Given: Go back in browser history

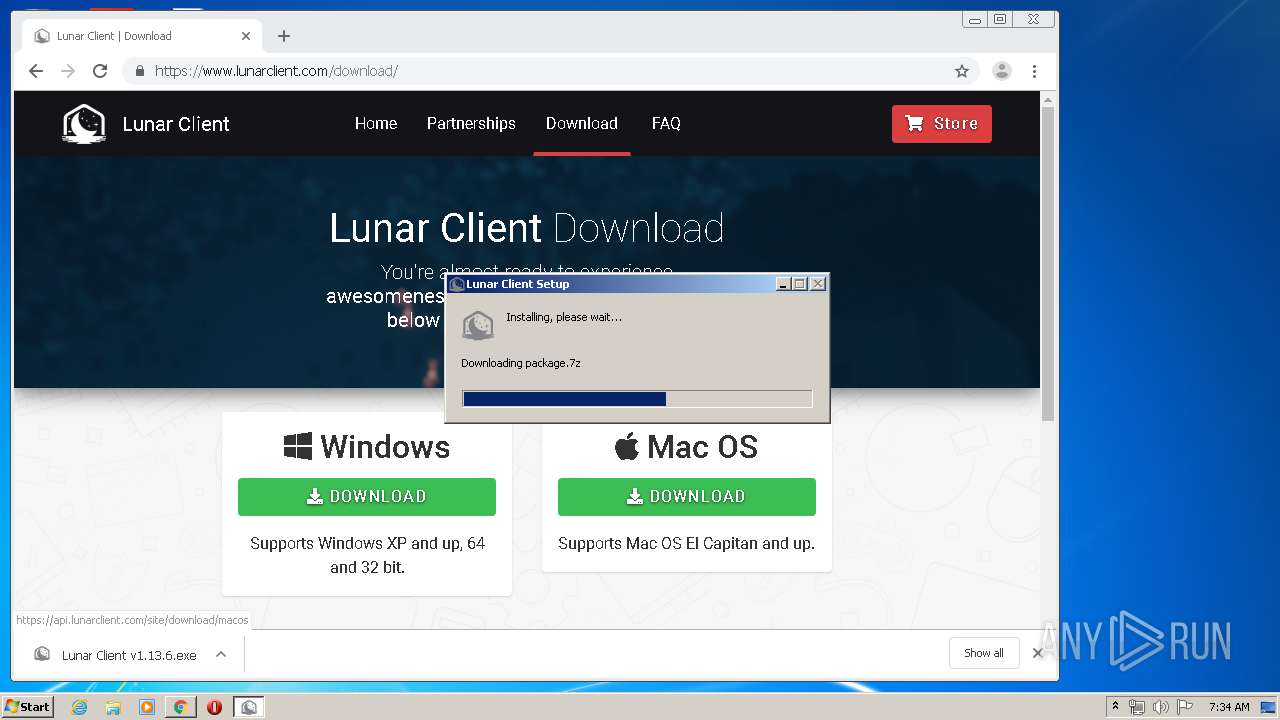Looking at the screenshot, I should [x=36, y=71].
